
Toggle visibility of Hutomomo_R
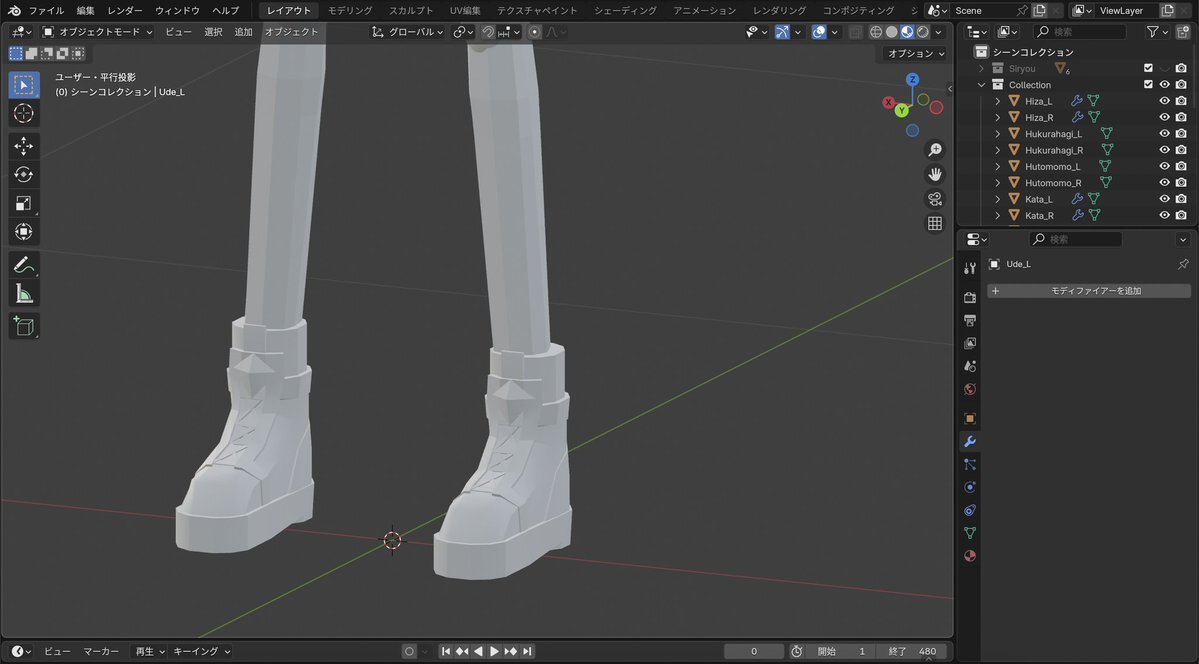point(1164,183)
